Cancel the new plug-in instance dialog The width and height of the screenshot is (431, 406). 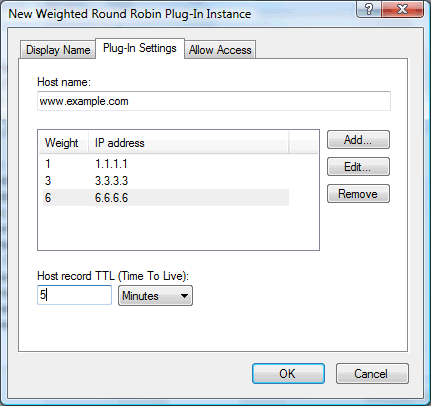(x=372, y=373)
